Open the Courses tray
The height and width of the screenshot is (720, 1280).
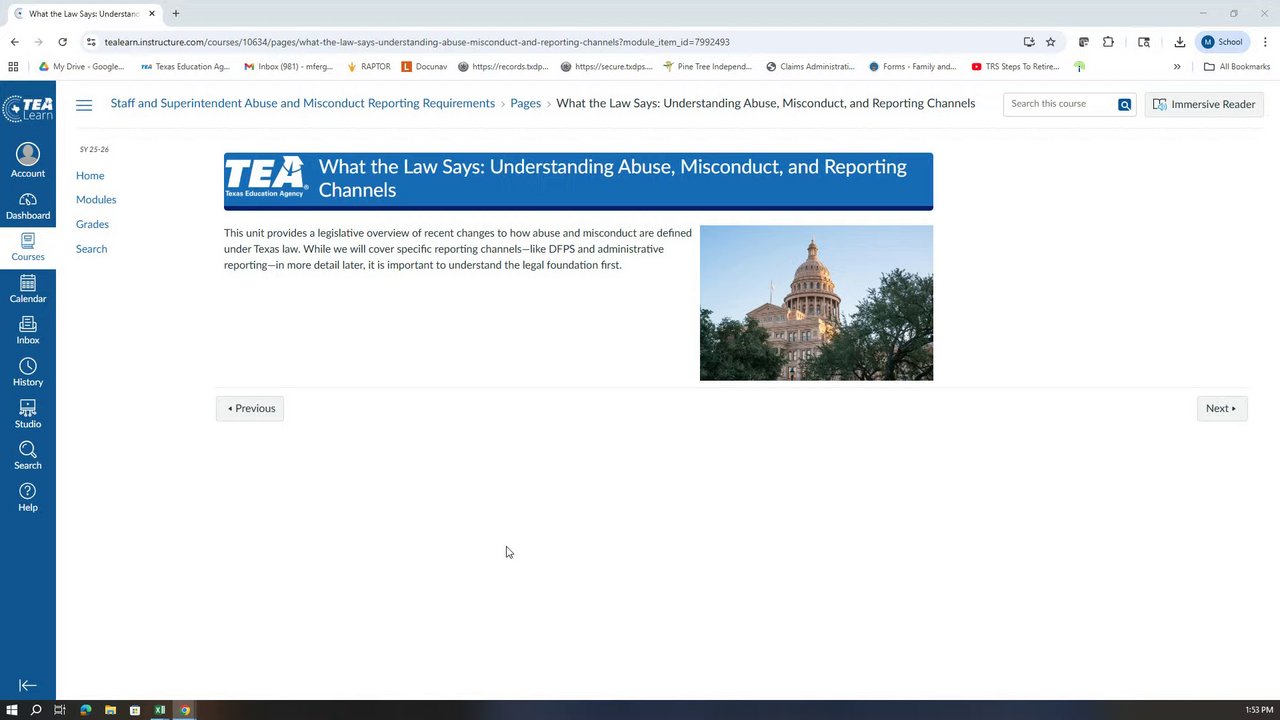click(28, 248)
